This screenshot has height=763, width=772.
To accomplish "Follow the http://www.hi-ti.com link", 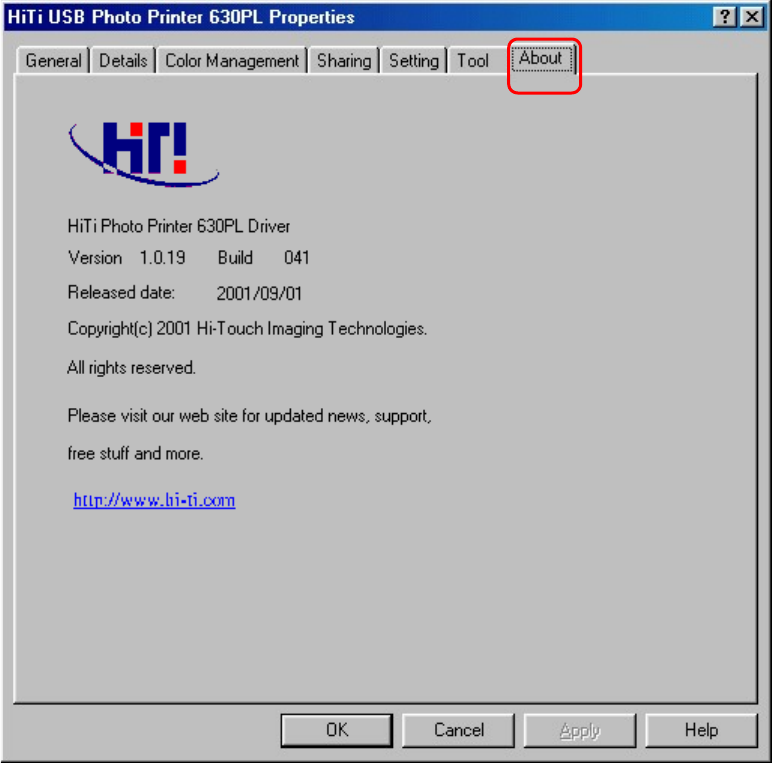I will [154, 500].
